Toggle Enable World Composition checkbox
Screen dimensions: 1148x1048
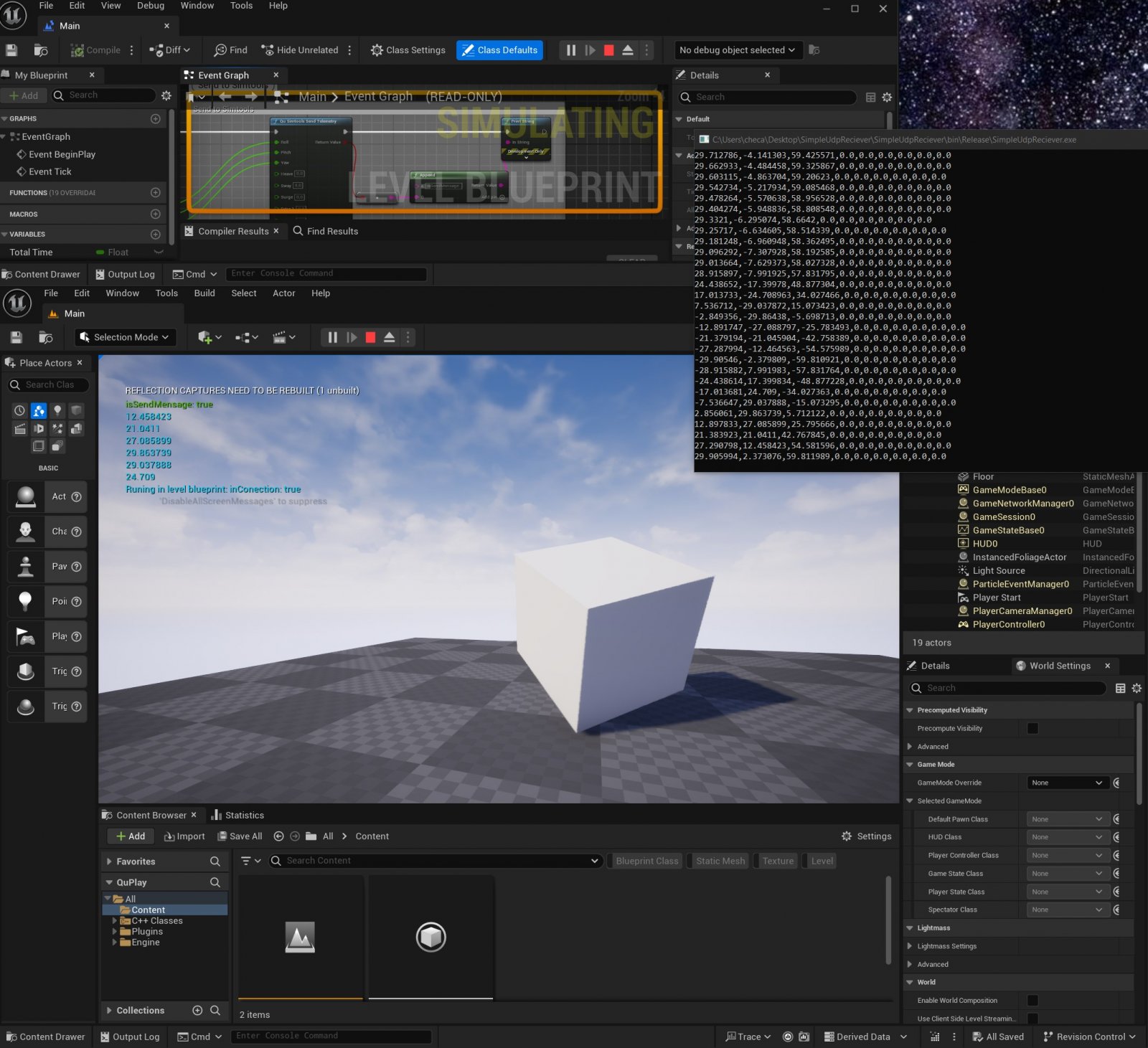pyautogui.click(x=1032, y=1001)
